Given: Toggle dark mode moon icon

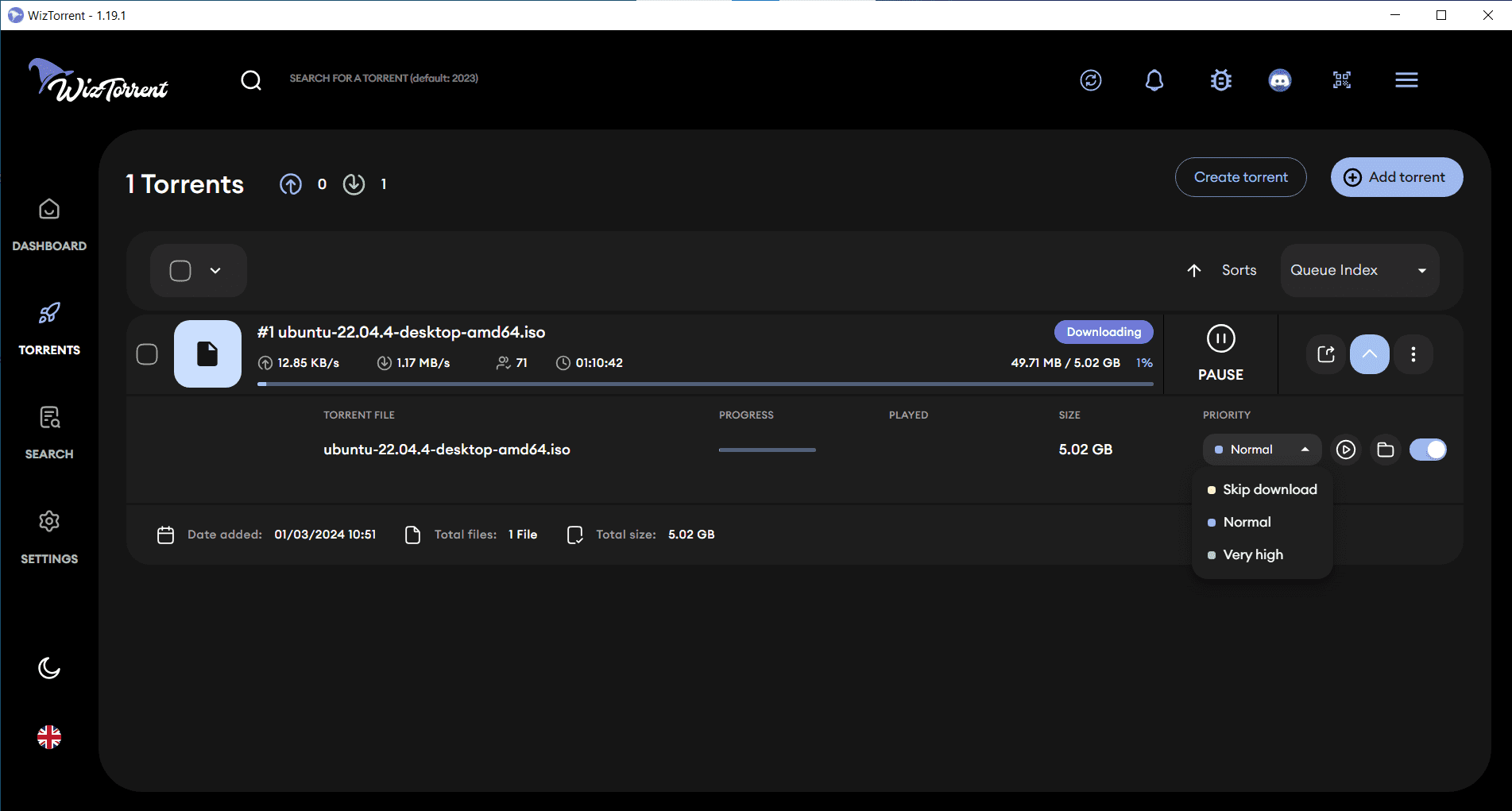Looking at the screenshot, I should tap(49, 668).
